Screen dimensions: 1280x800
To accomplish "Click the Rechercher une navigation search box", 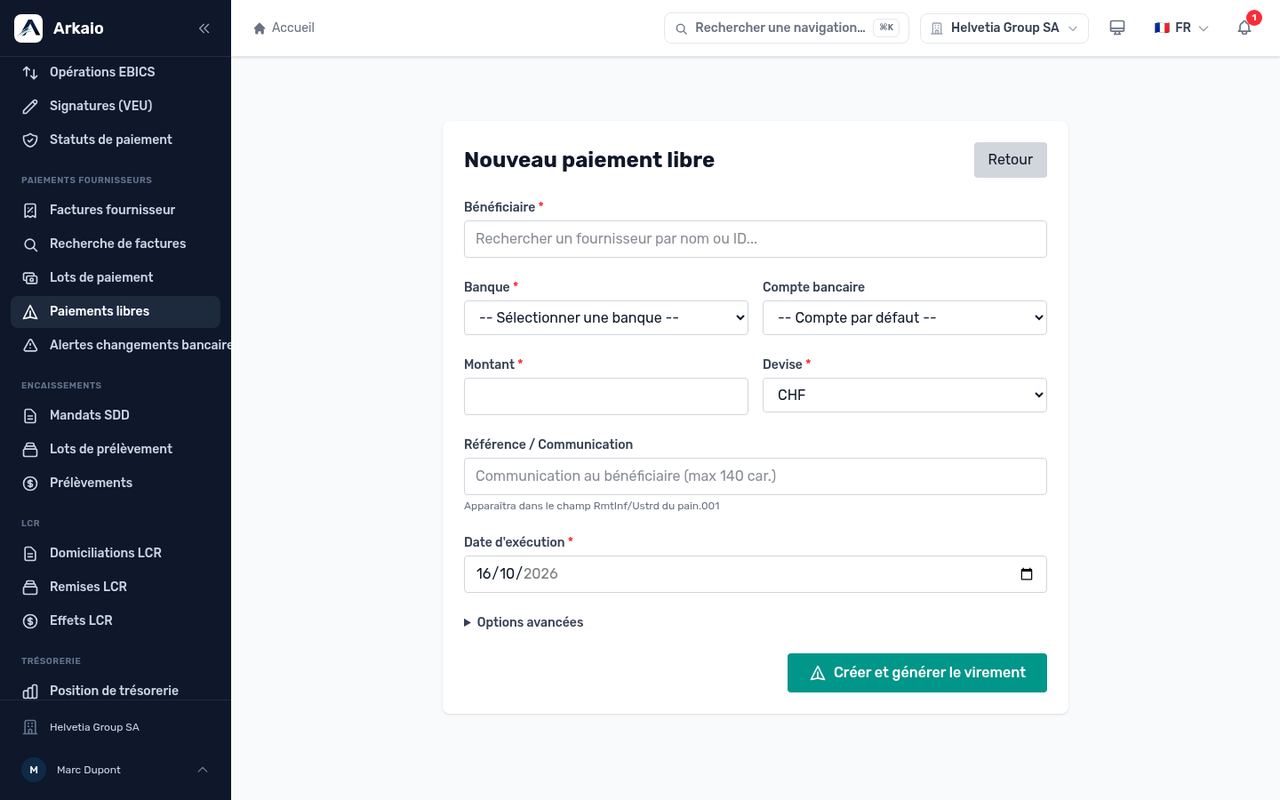I will tap(786, 28).
